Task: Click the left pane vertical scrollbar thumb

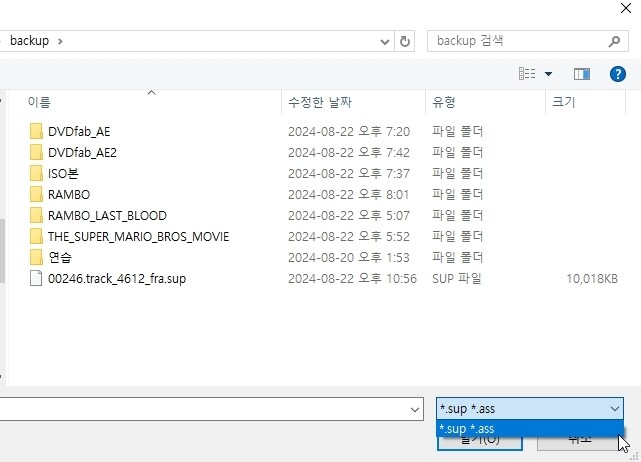Action: coord(2,251)
